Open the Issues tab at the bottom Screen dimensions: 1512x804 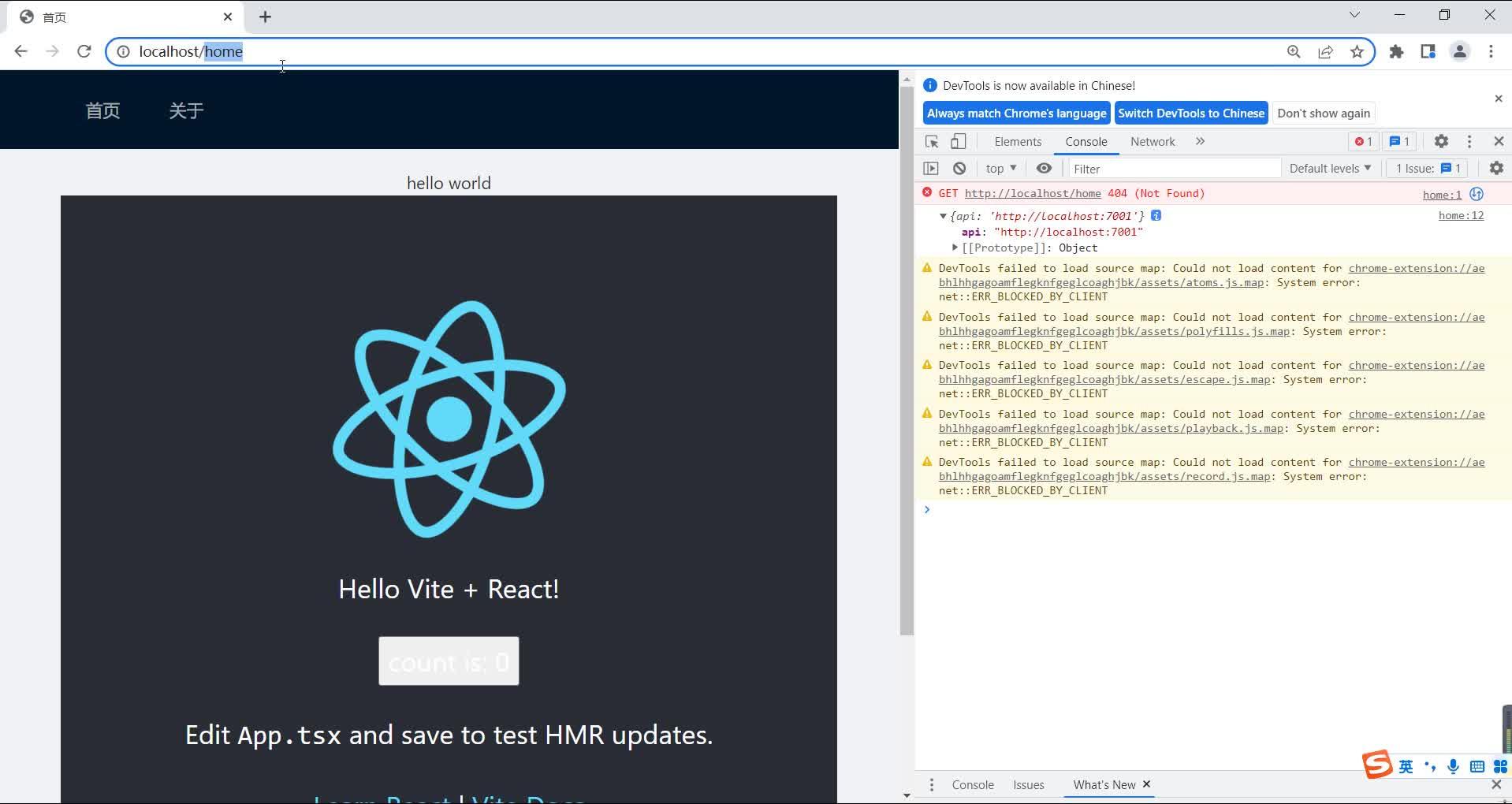[1028, 784]
